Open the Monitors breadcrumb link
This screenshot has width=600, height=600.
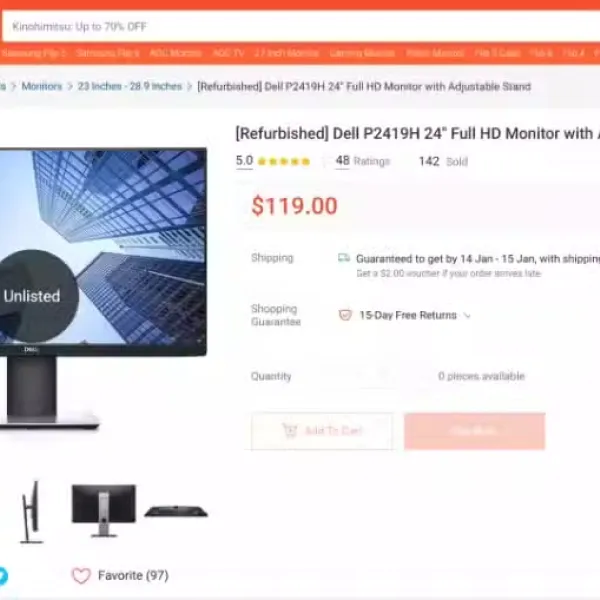(x=42, y=86)
